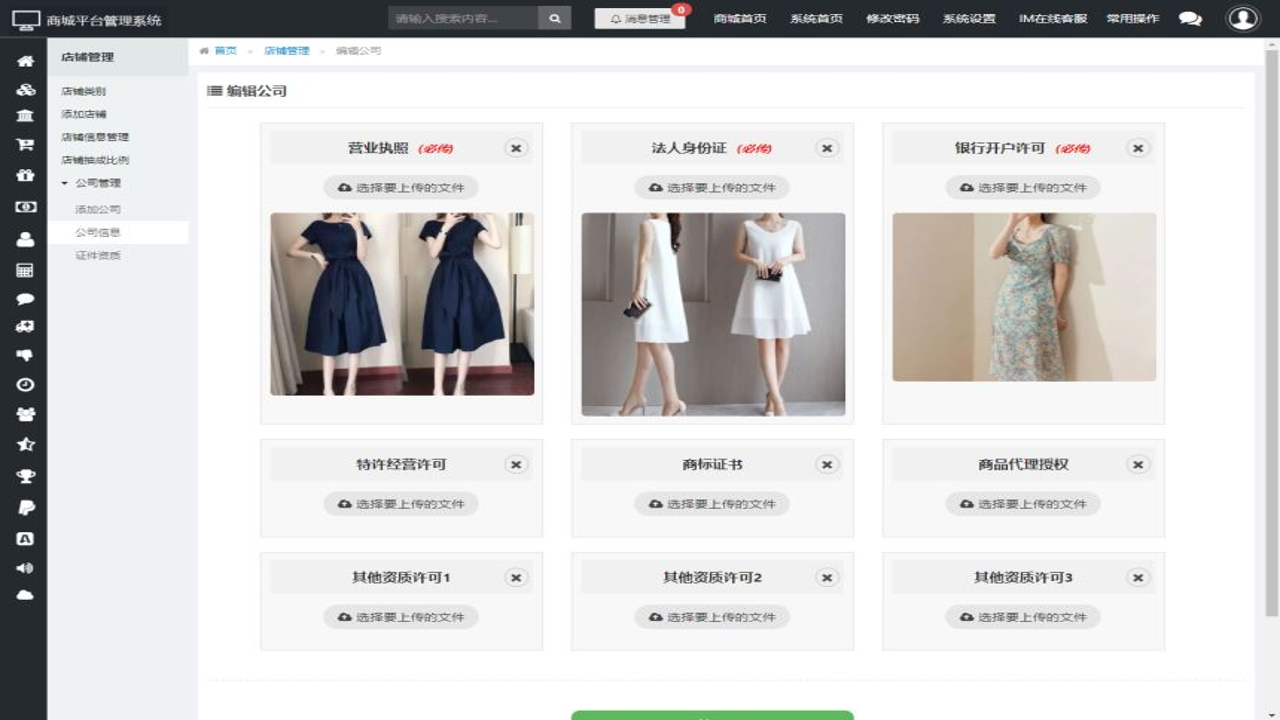Choose upload file for 营业执照
1280x720 pixels.
tap(401, 187)
